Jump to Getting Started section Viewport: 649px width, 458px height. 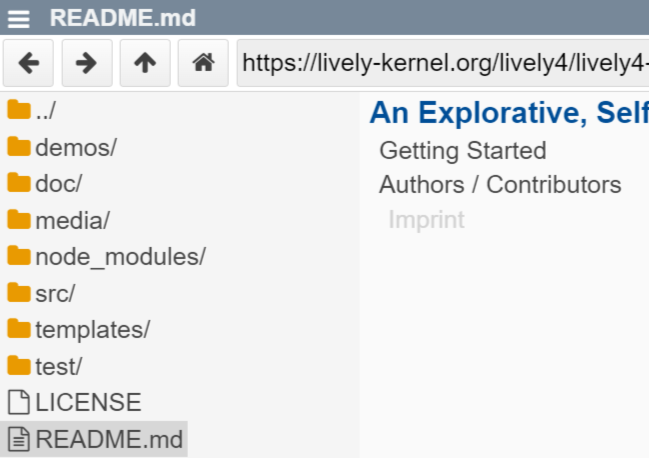(x=462, y=151)
